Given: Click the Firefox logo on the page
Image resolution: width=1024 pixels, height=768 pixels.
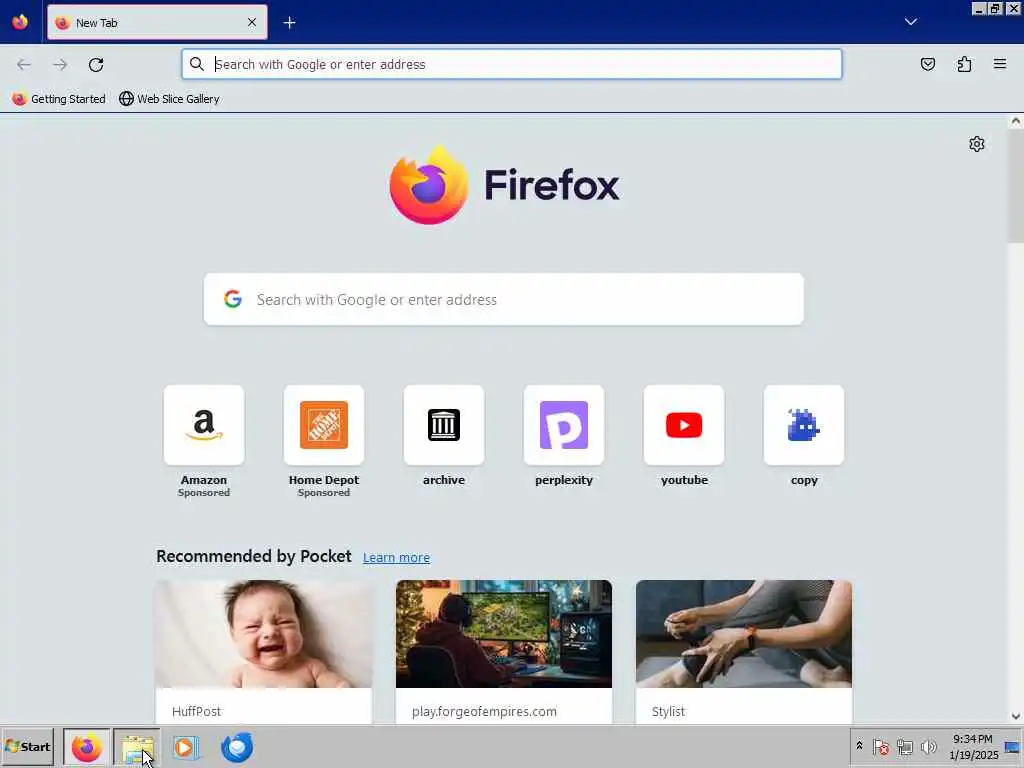Looking at the screenshot, I should coord(504,185).
